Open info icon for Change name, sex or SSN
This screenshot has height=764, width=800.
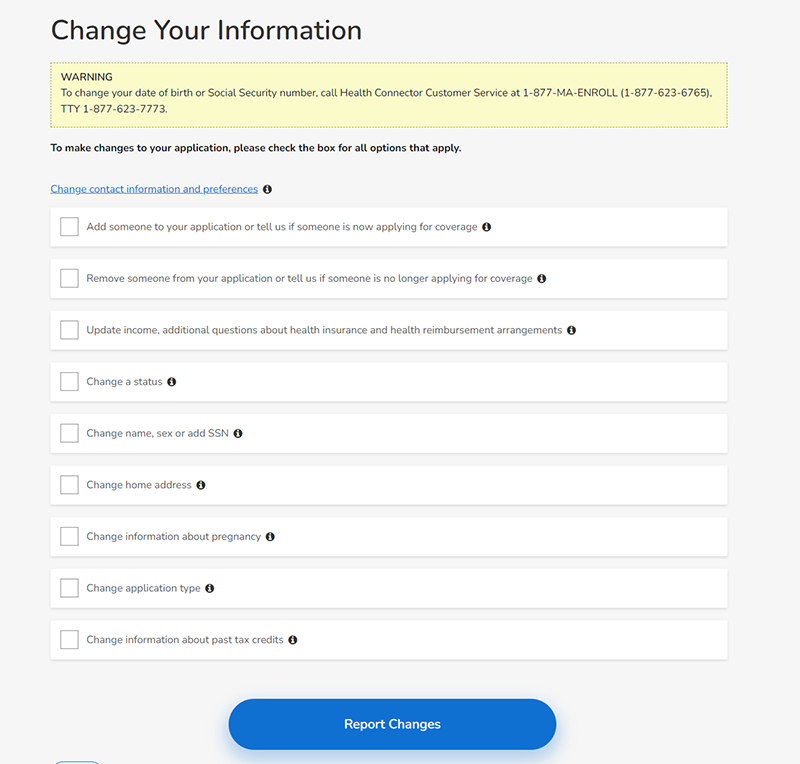click(x=238, y=433)
